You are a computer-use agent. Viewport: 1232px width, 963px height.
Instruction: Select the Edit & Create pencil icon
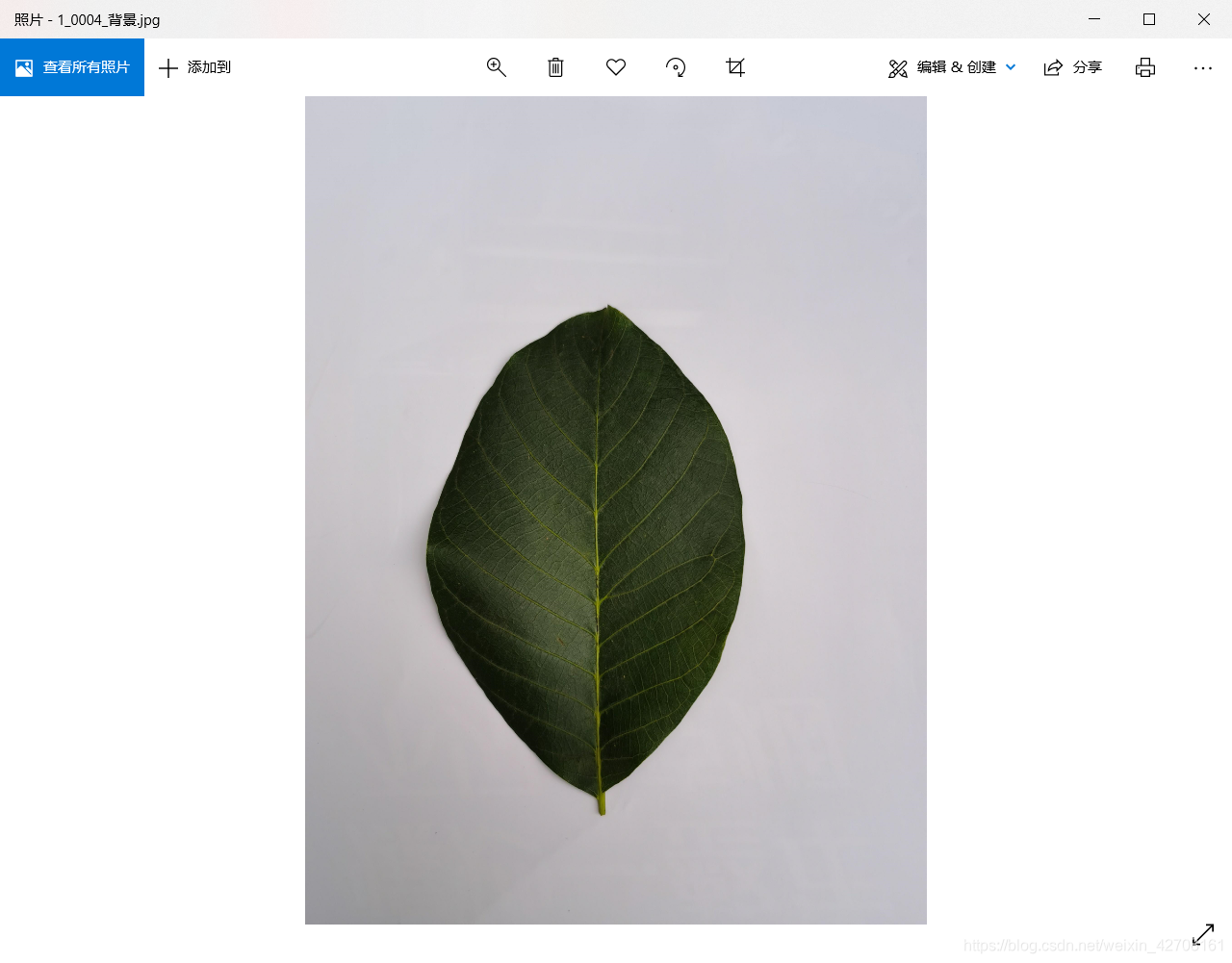click(x=898, y=67)
